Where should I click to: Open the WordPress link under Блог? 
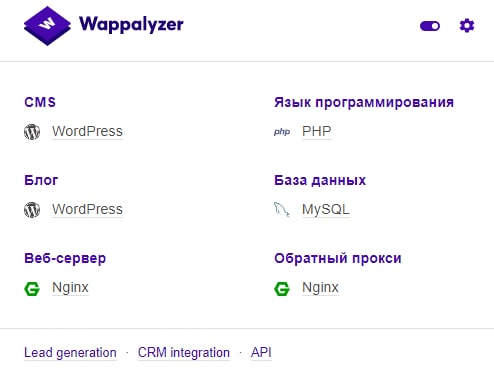tap(87, 209)
